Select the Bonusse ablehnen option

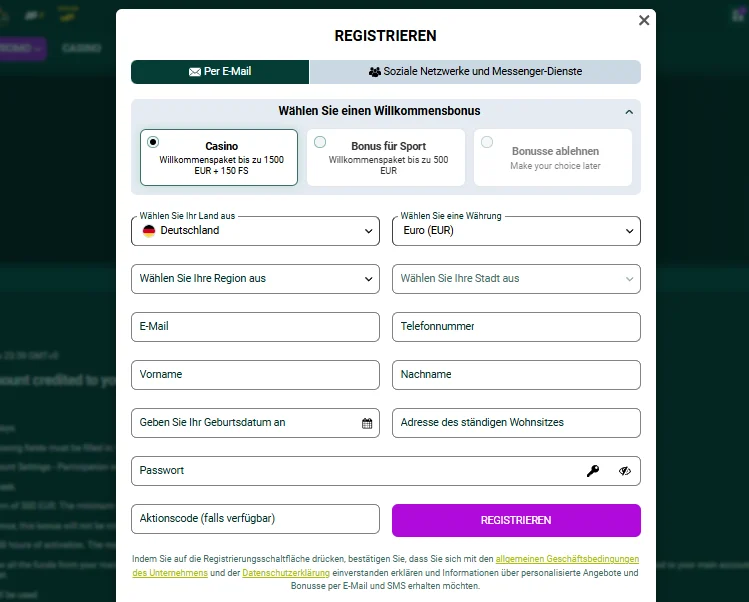[553, 157]
